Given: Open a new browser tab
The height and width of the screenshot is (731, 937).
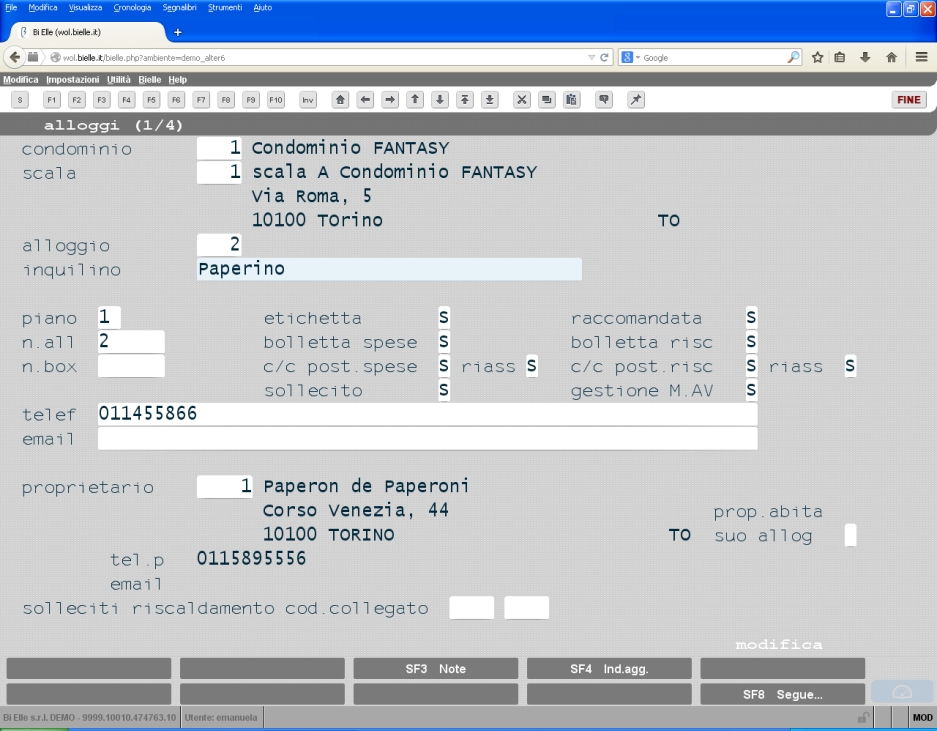Looking at the screenshot, I should pos(177,32).
